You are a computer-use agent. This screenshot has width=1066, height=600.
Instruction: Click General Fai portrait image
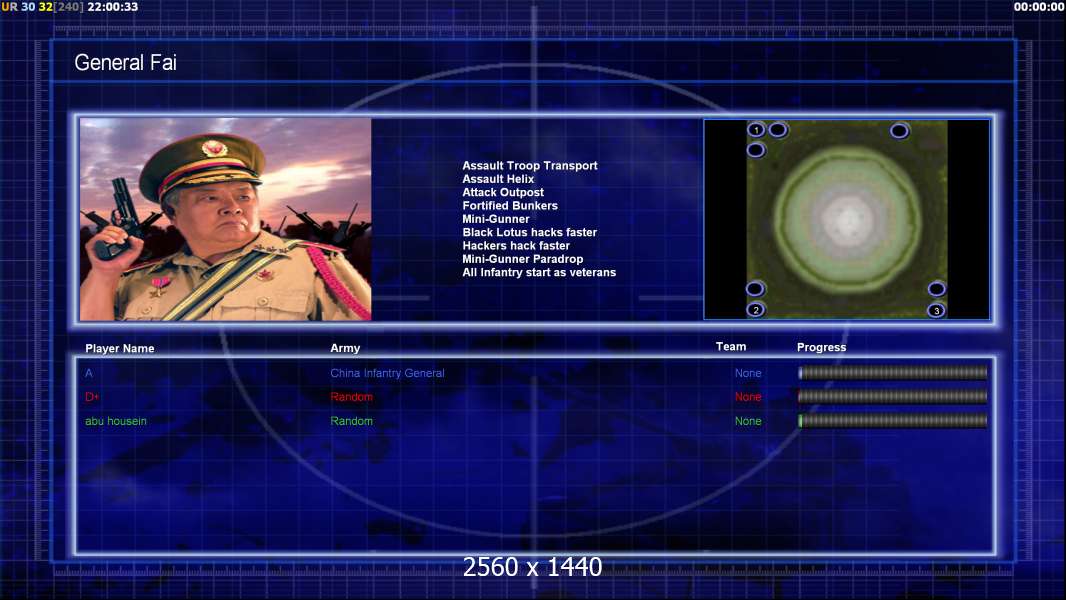click(x=226, y=219)
